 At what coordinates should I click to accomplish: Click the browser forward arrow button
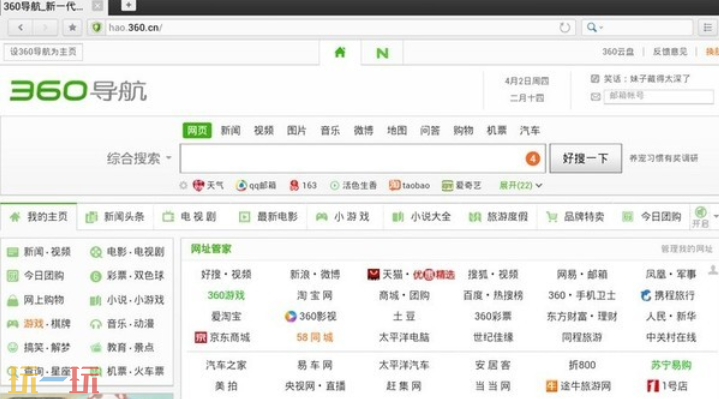coord(45,28)
